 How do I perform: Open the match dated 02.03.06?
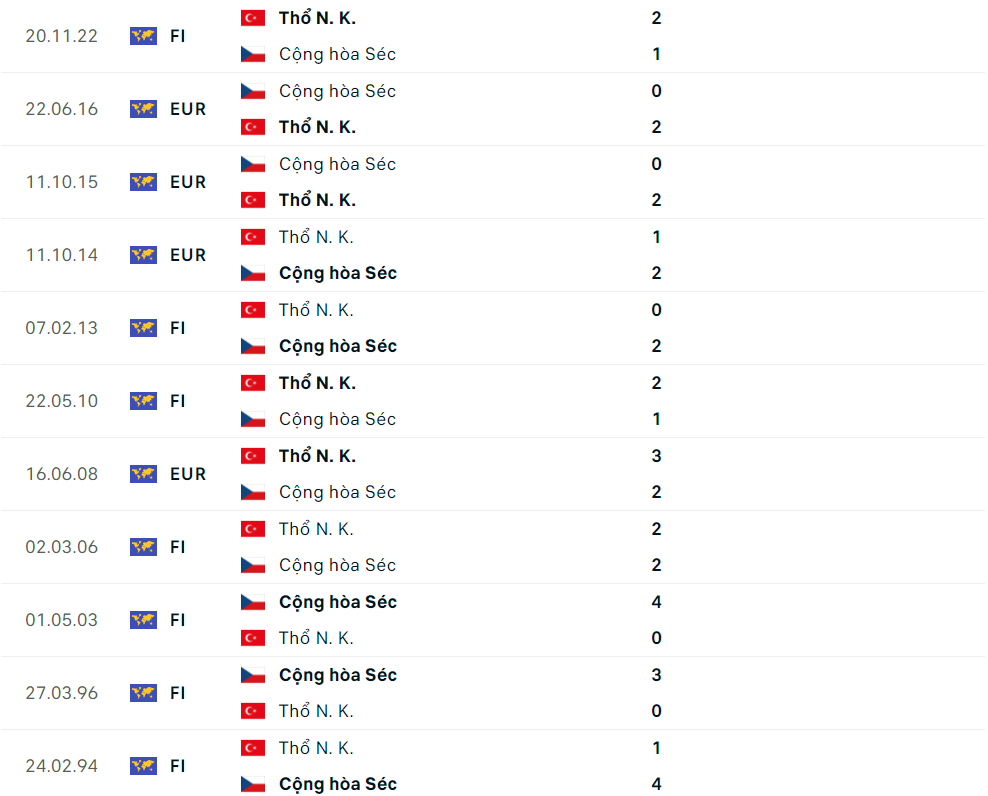coord(62,547)
